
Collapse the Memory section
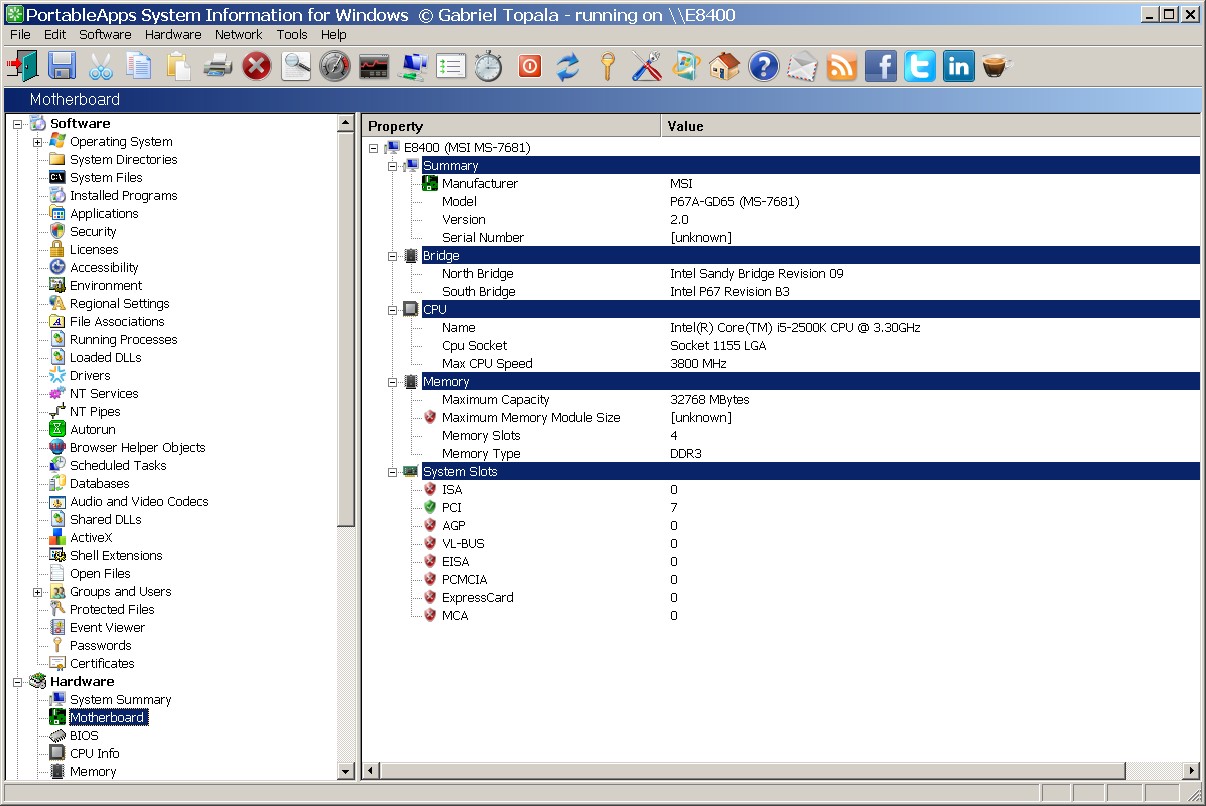click(393, 382)
